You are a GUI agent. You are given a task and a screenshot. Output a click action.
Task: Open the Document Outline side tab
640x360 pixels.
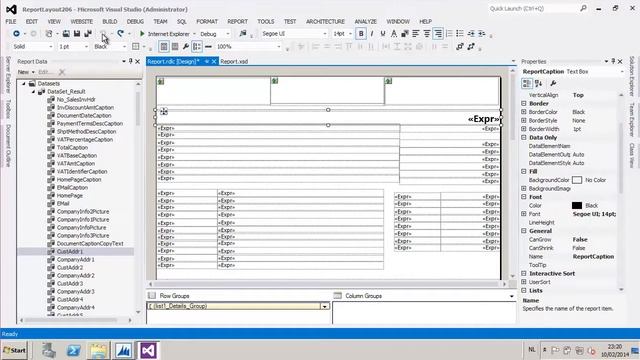coord(8,146)
